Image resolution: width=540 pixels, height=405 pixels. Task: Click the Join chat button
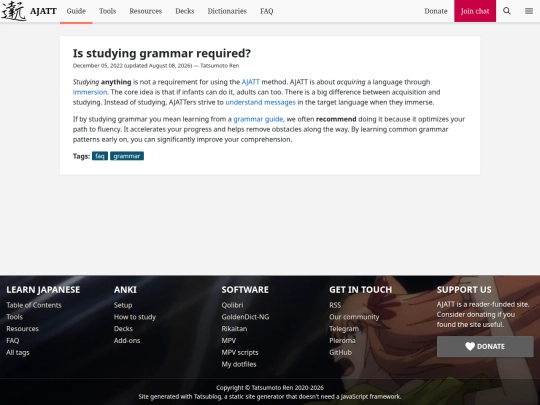pos(475,11)
